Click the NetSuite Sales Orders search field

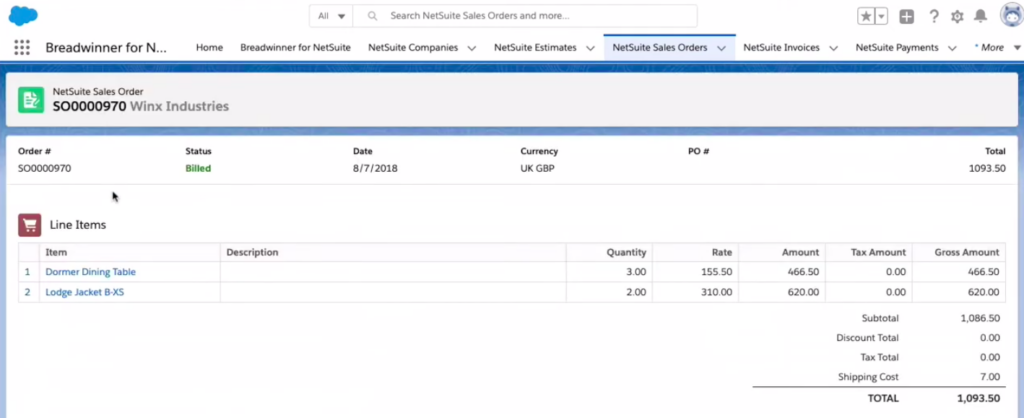tap(525, 16)
